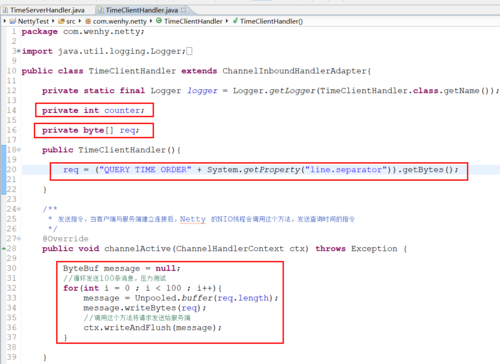Switch to TimeServerHandler.java tab
Image resolution: width=500 pixels, height=364 pixels.
tap(47, 10)
